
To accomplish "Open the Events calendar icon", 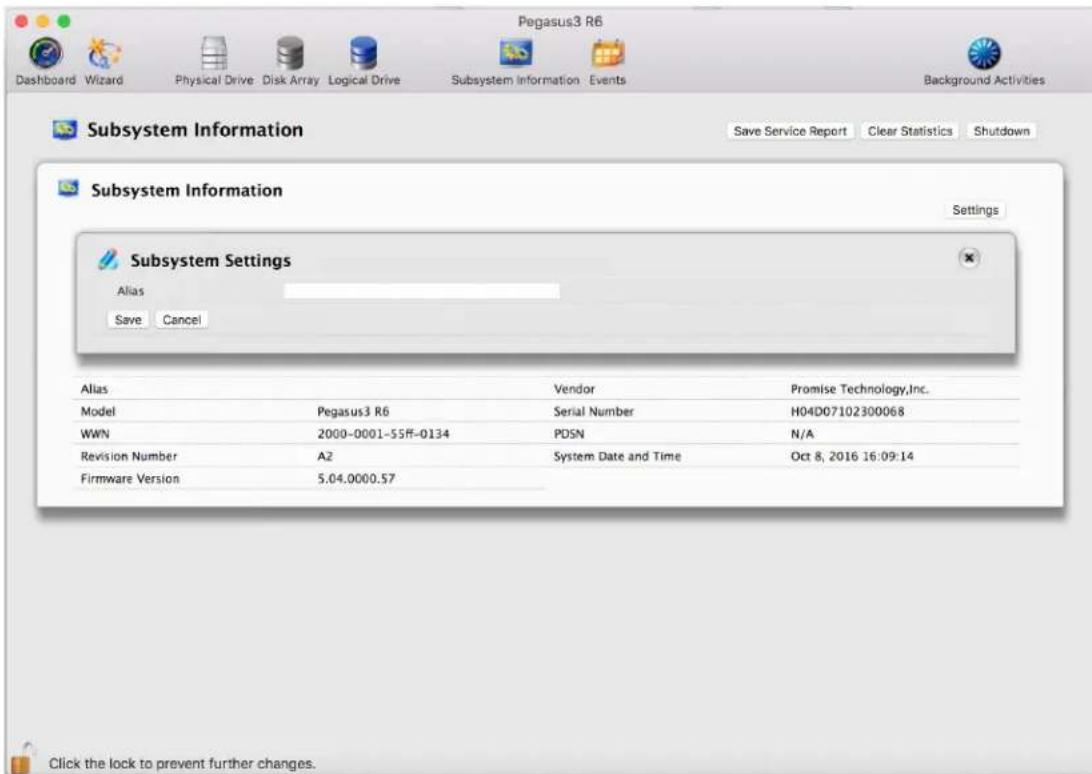I will [x=607, y=54].
